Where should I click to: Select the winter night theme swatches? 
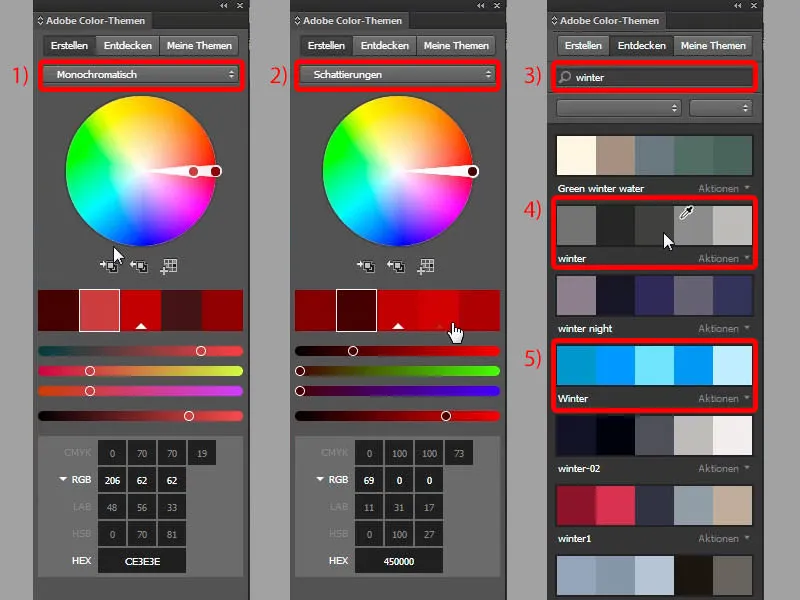[x=654, y=295]
